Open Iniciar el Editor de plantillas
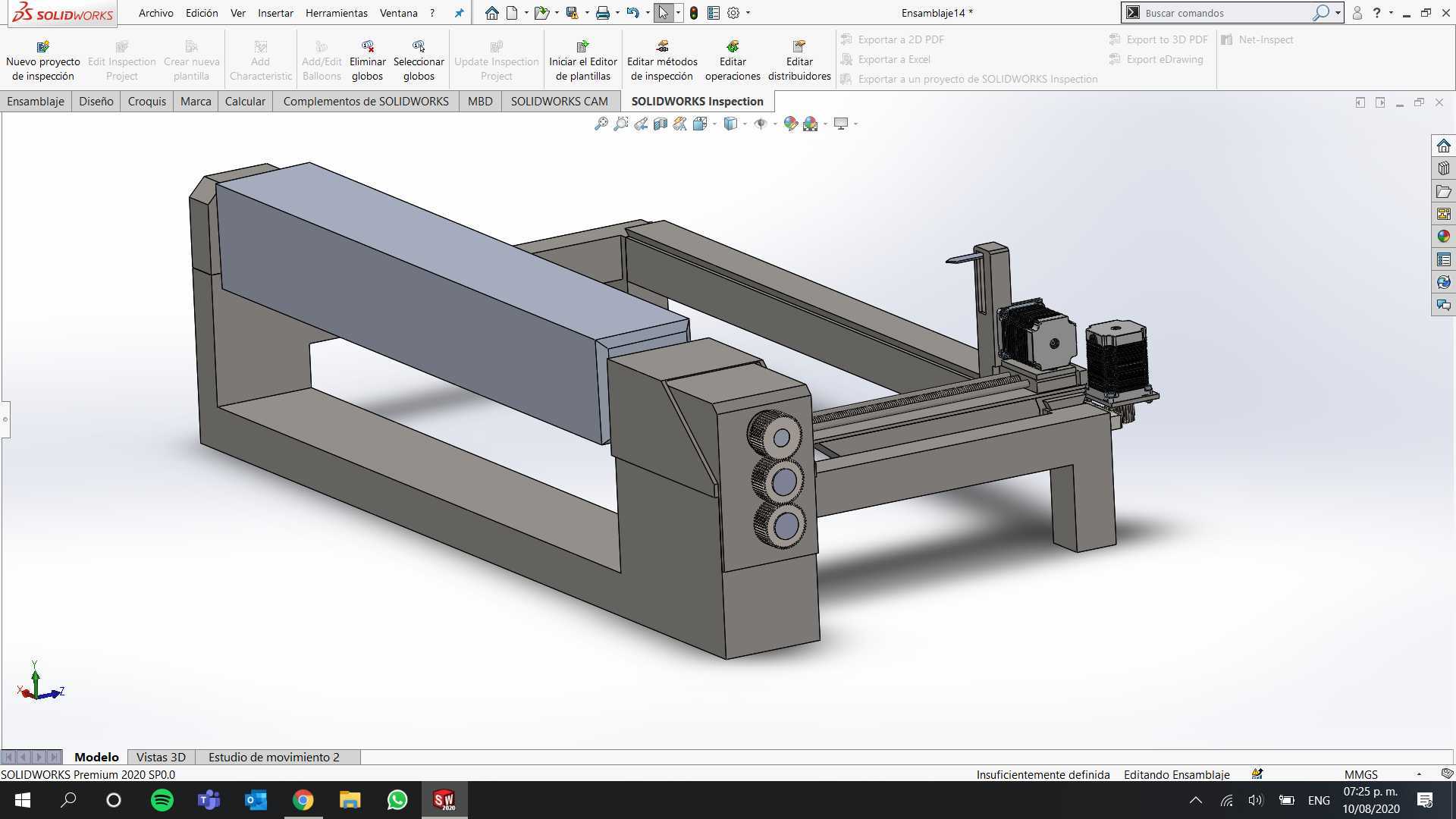This screenshot has height=819, width=1456. tap(582, 61)
